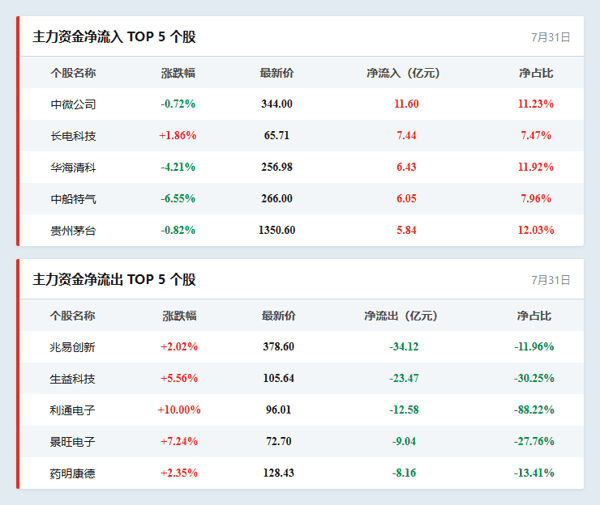Click the 个股名称 header in the inflow table

click(73, 73)
